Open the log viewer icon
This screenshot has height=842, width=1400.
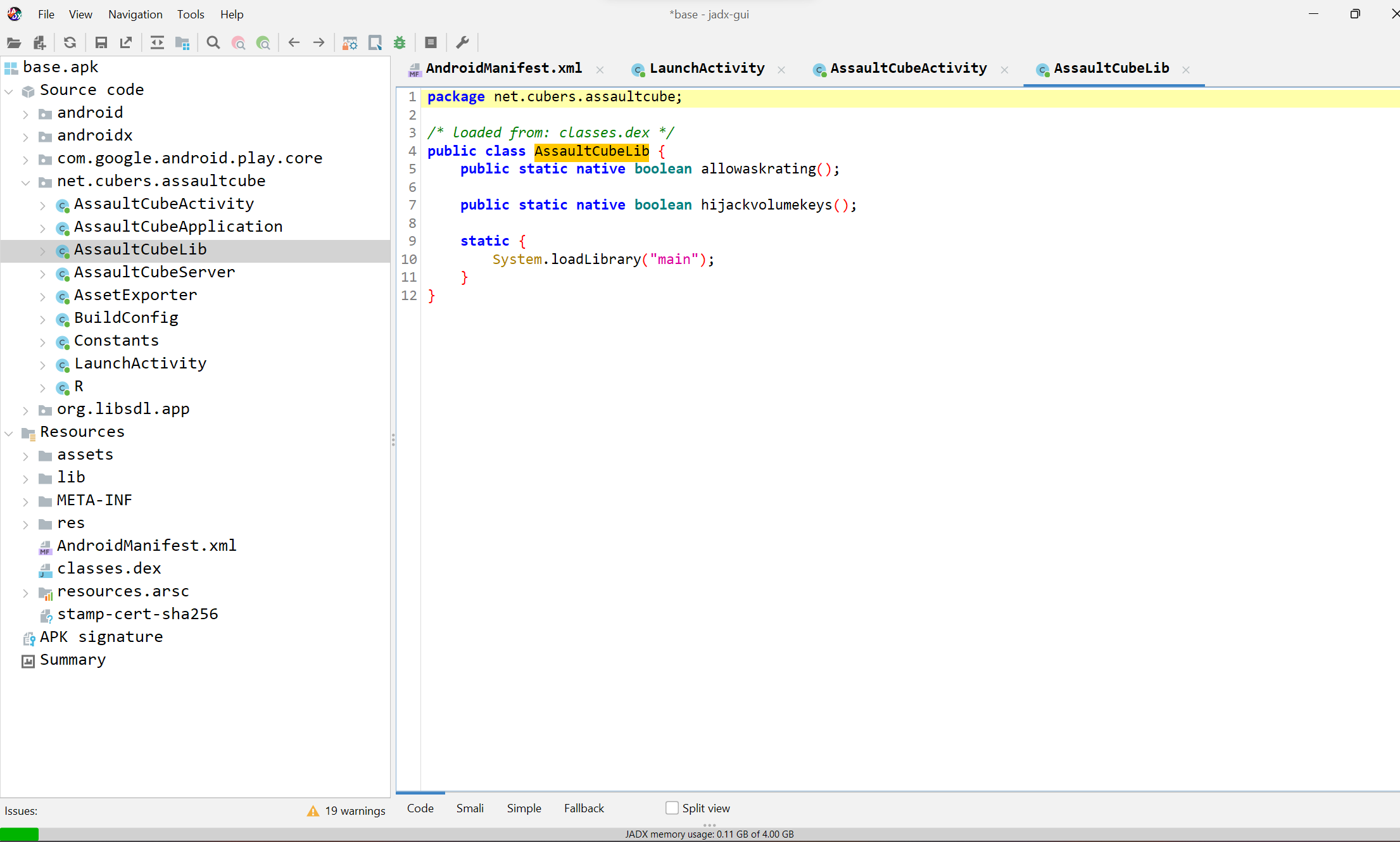coord(431,43)
